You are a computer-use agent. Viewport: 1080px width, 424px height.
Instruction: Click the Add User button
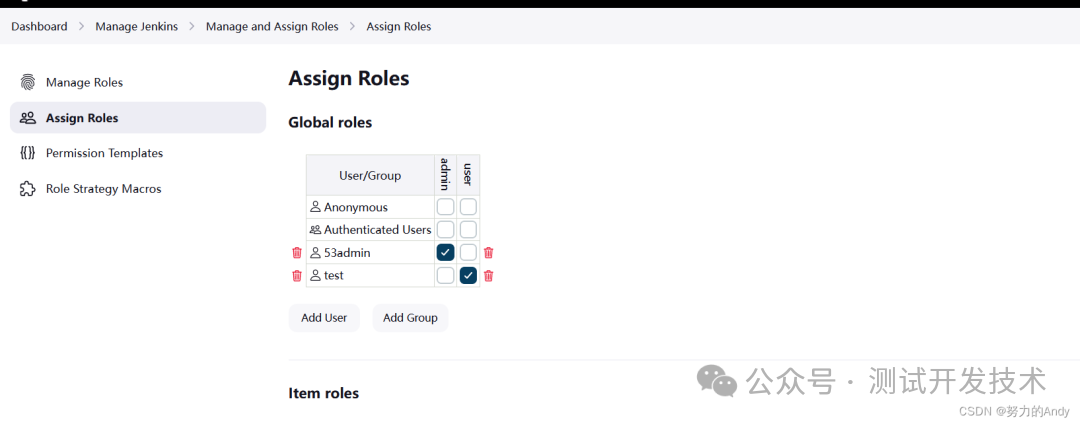click(324, 318)
